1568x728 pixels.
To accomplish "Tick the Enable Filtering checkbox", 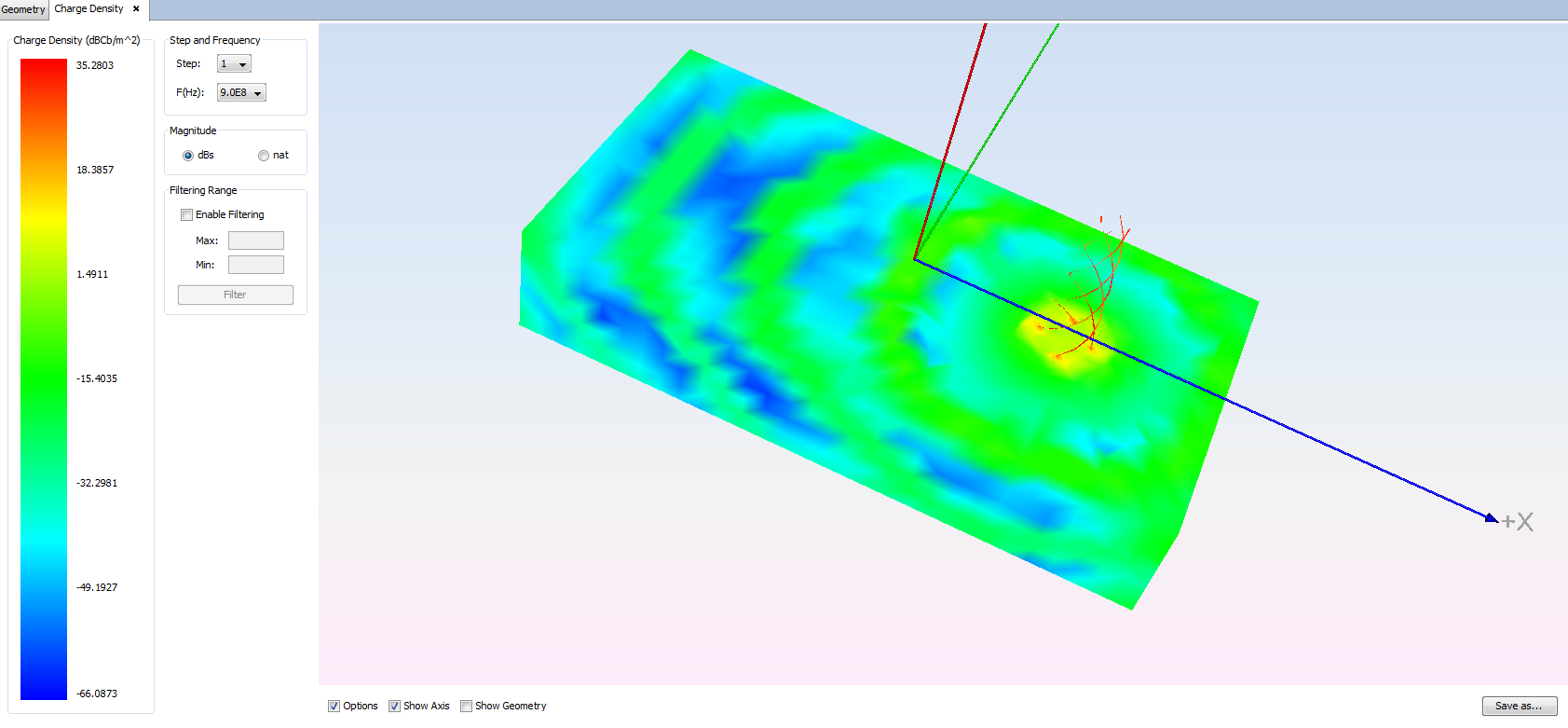I will tap(186, 215).
